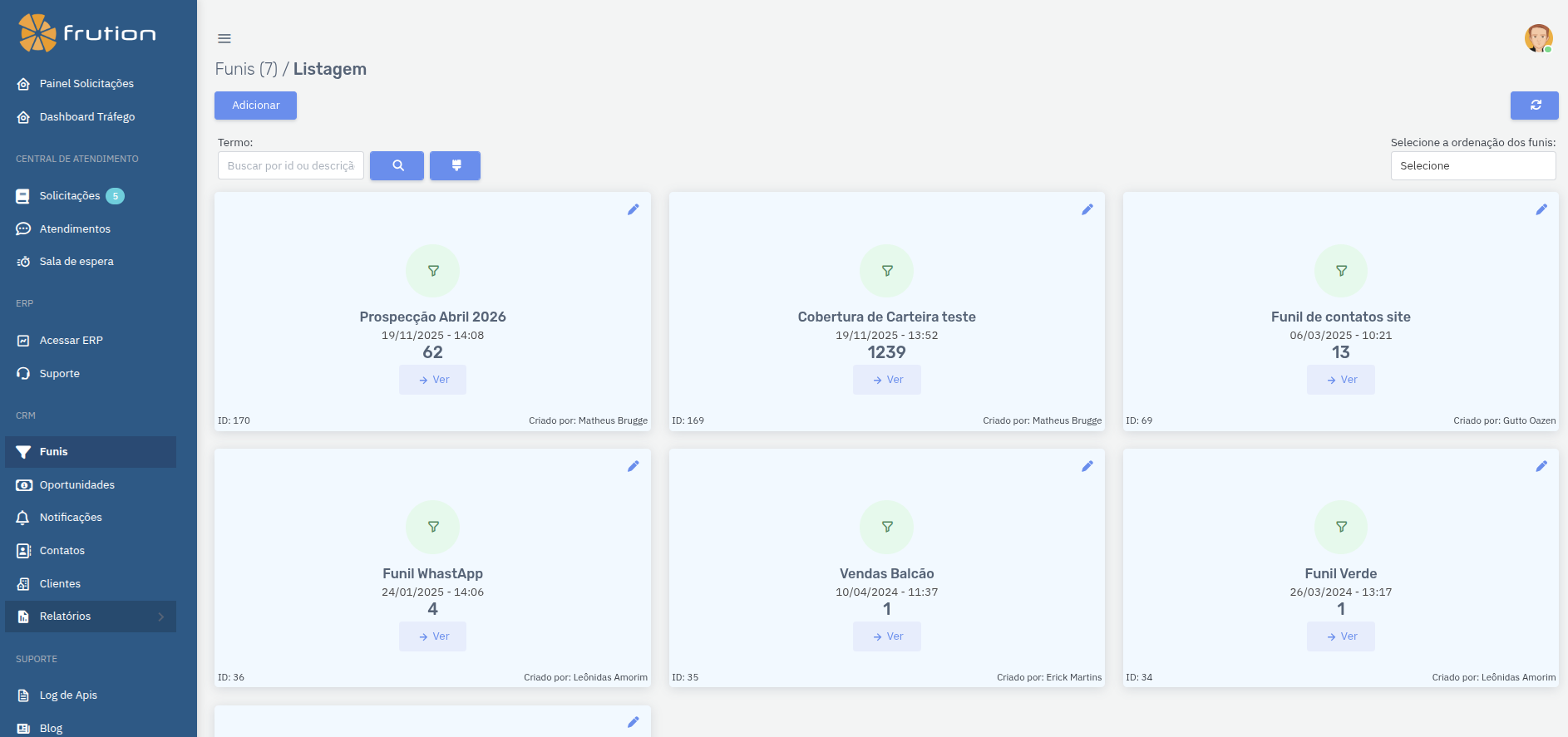1568x737 pixels.
Task: Click funnel icon of Funil Verde
Action: [x=1341, y=527]
